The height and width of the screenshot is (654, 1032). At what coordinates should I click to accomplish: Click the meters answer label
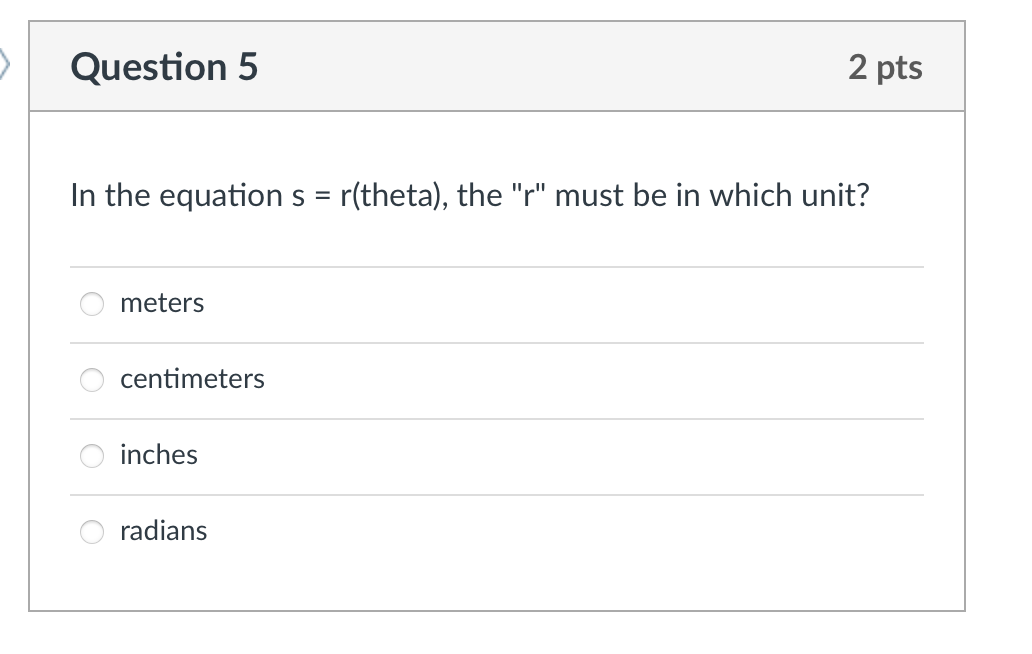(162, 304)
